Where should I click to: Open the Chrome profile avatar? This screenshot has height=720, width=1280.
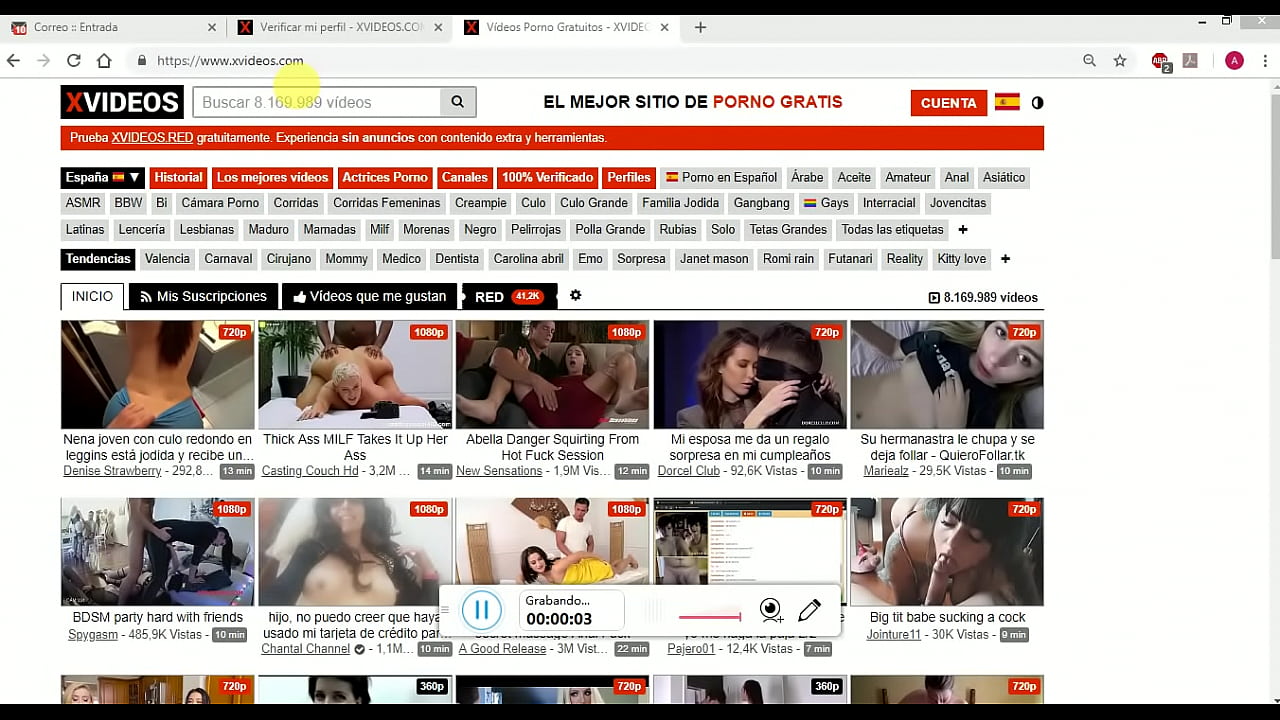click(1234, 60)
